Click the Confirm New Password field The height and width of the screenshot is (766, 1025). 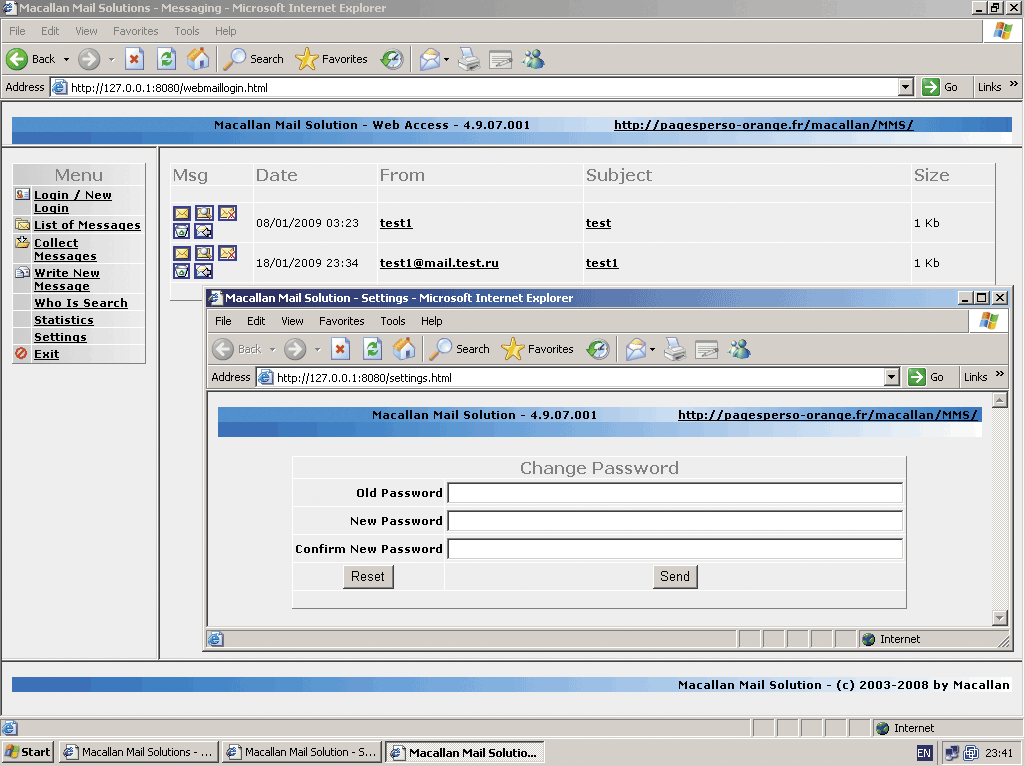675,549
